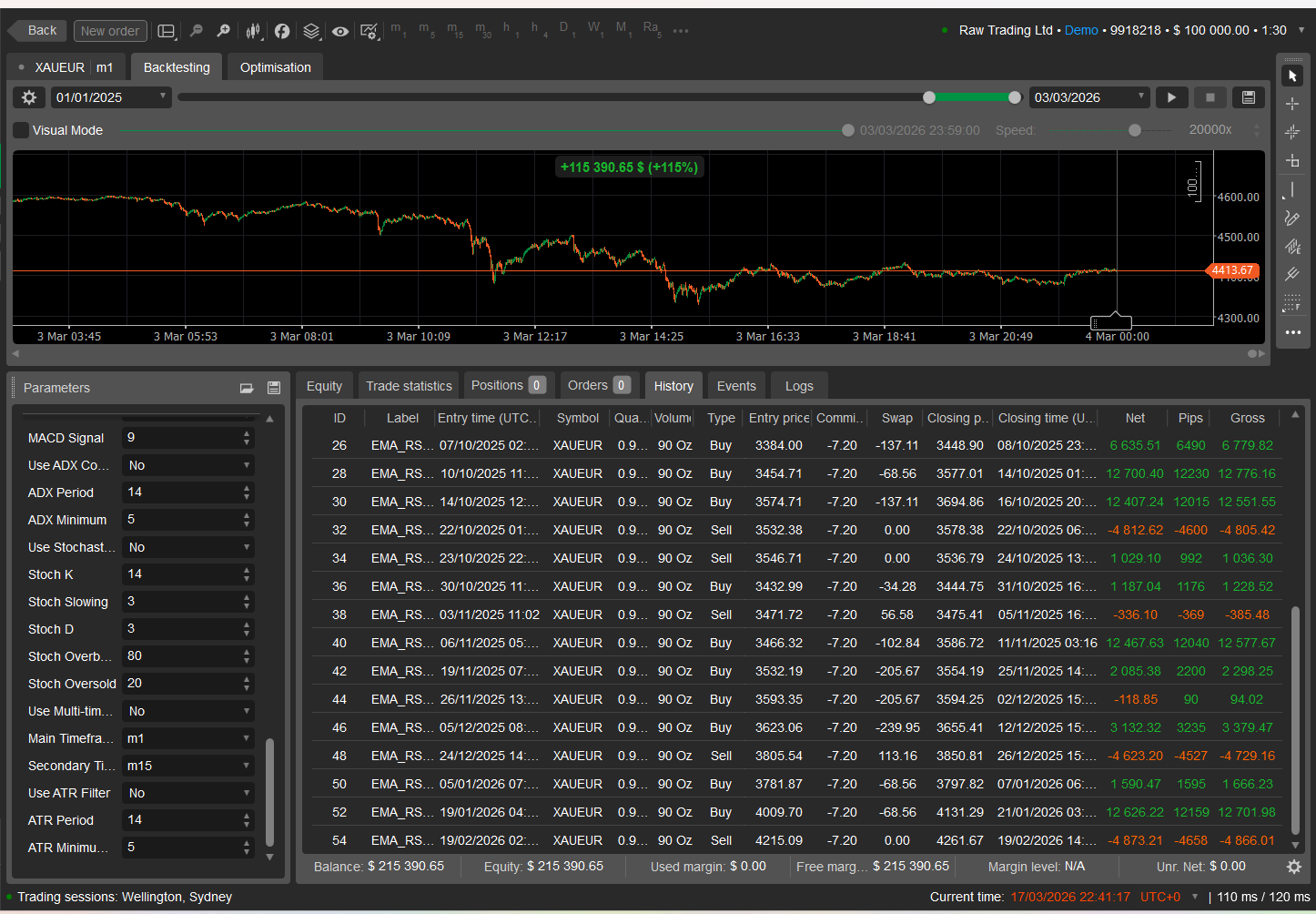
Task: Open the backtesting settings gear icon
Action: (x=29, y=97)
